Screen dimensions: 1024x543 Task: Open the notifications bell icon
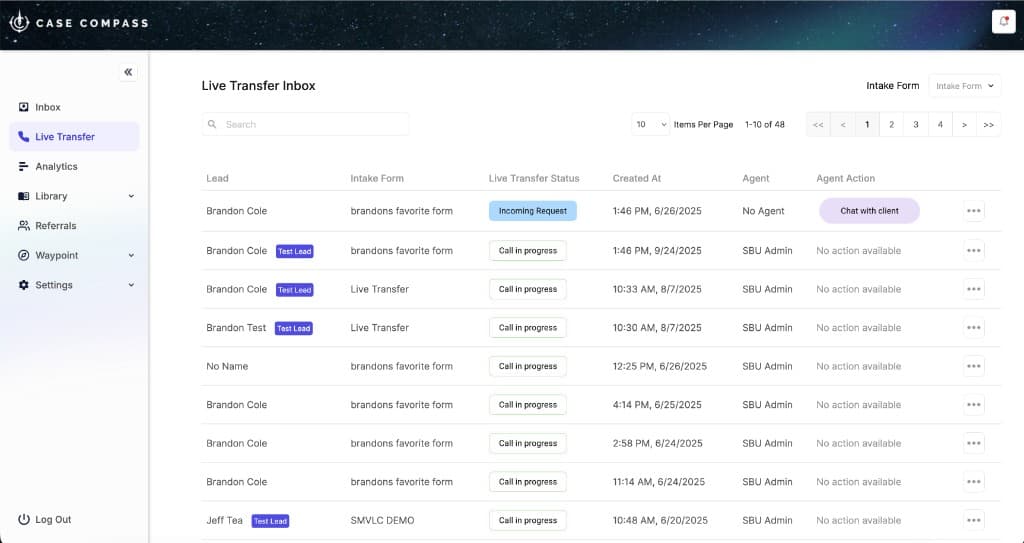[1003, 22]
